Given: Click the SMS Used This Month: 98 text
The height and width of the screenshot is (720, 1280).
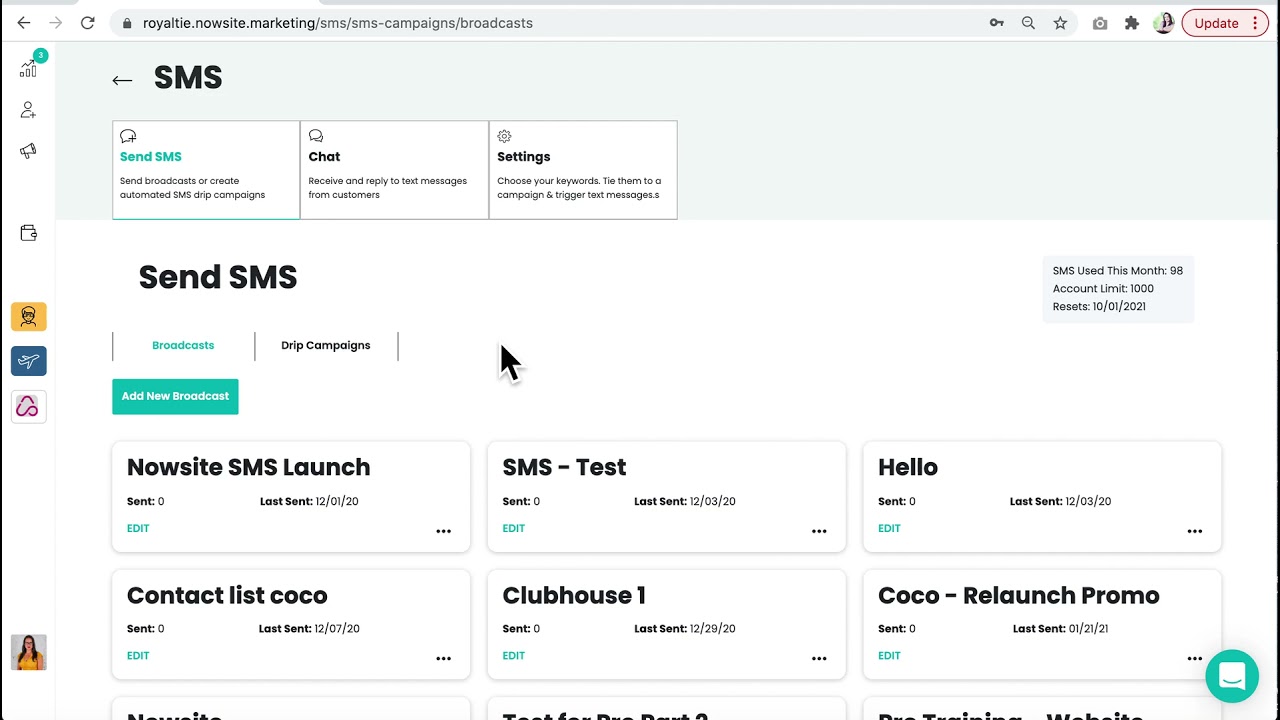Looking at the screenshot, I should click(x=1117, y=271).
